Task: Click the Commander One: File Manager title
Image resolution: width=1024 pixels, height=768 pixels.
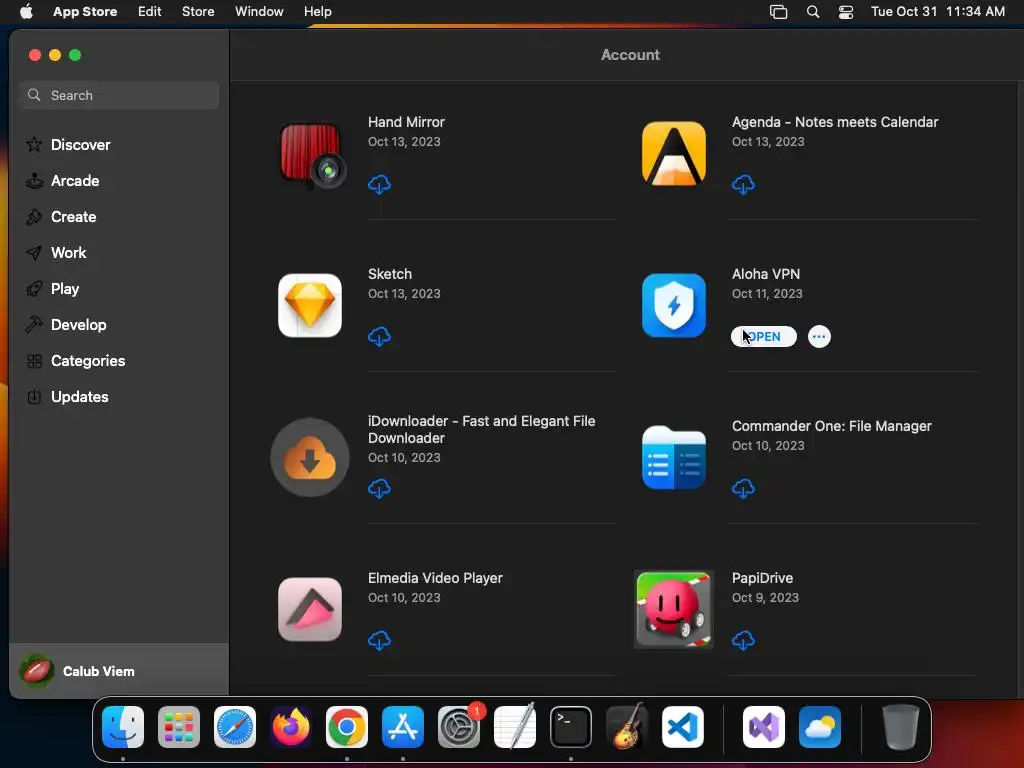Action: pos(831,426)
